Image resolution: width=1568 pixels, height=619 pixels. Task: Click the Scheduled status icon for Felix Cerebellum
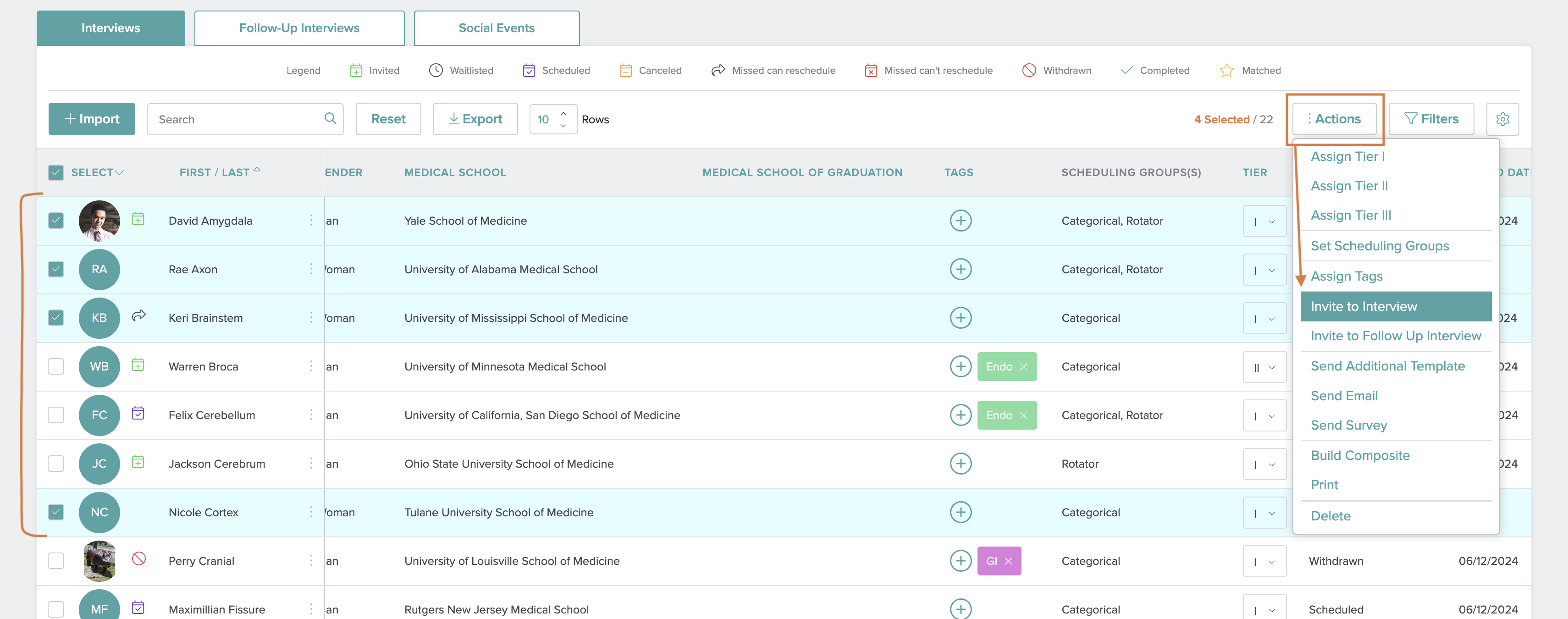click(x=138, y=413)
